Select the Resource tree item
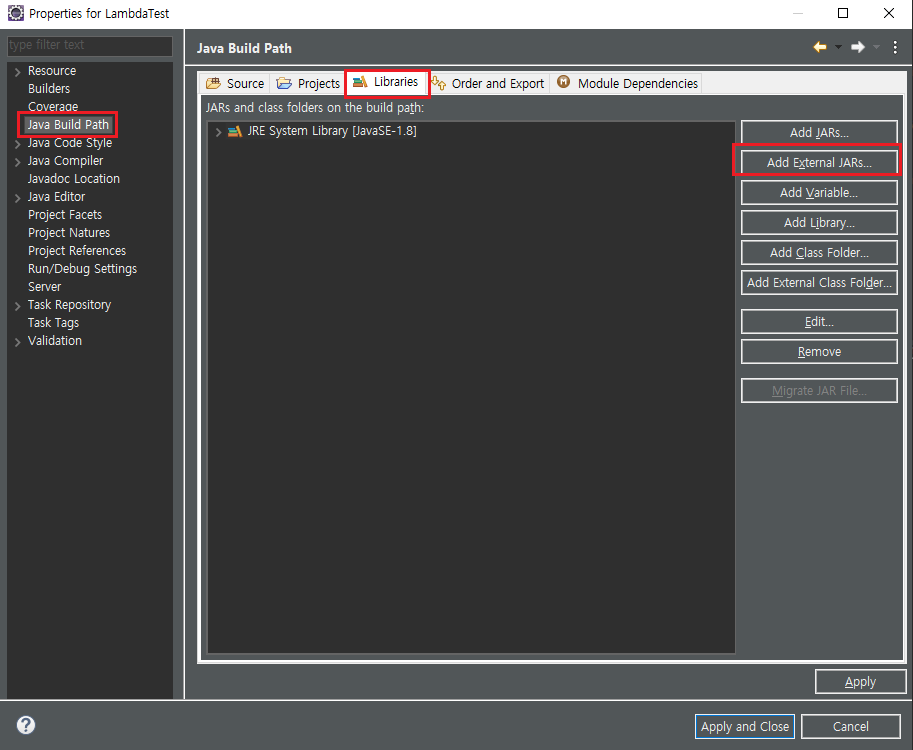This screenshot has height=750, width=913. [52, 70]
